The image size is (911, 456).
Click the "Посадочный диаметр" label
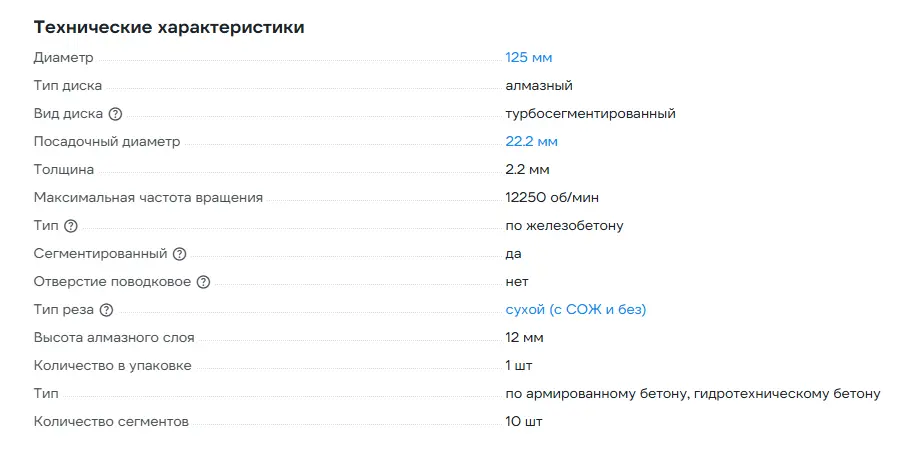click(107, 142)
